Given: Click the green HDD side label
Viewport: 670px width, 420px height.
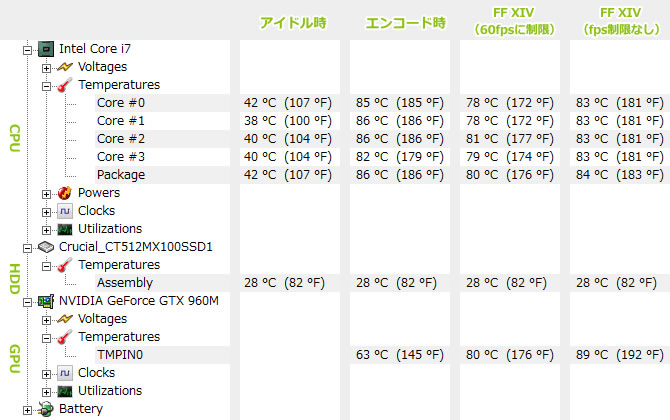Looking at the screenshot, I should tap(15, 279).
